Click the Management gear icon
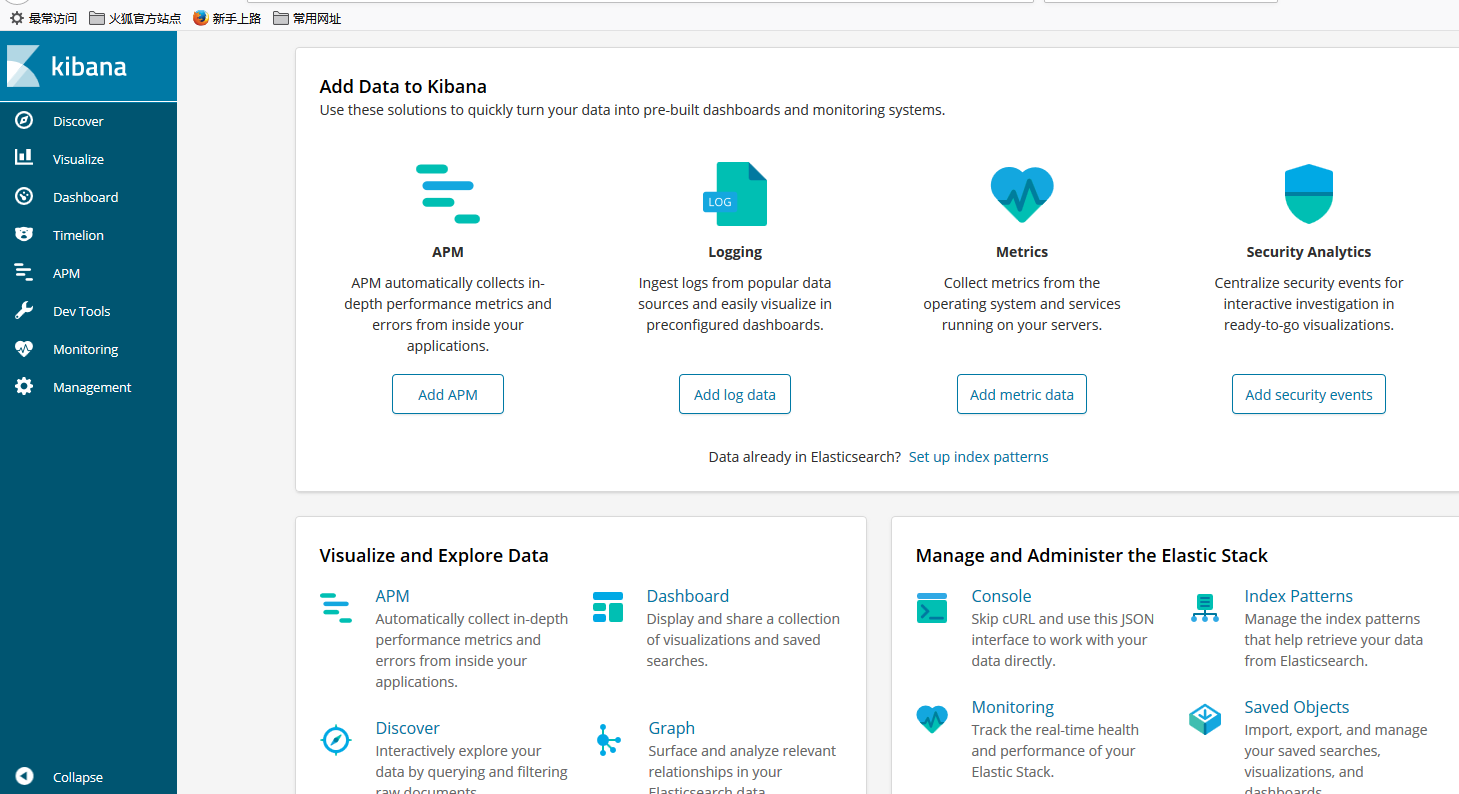Screen dimensions: 1459x794 (24, 387)
